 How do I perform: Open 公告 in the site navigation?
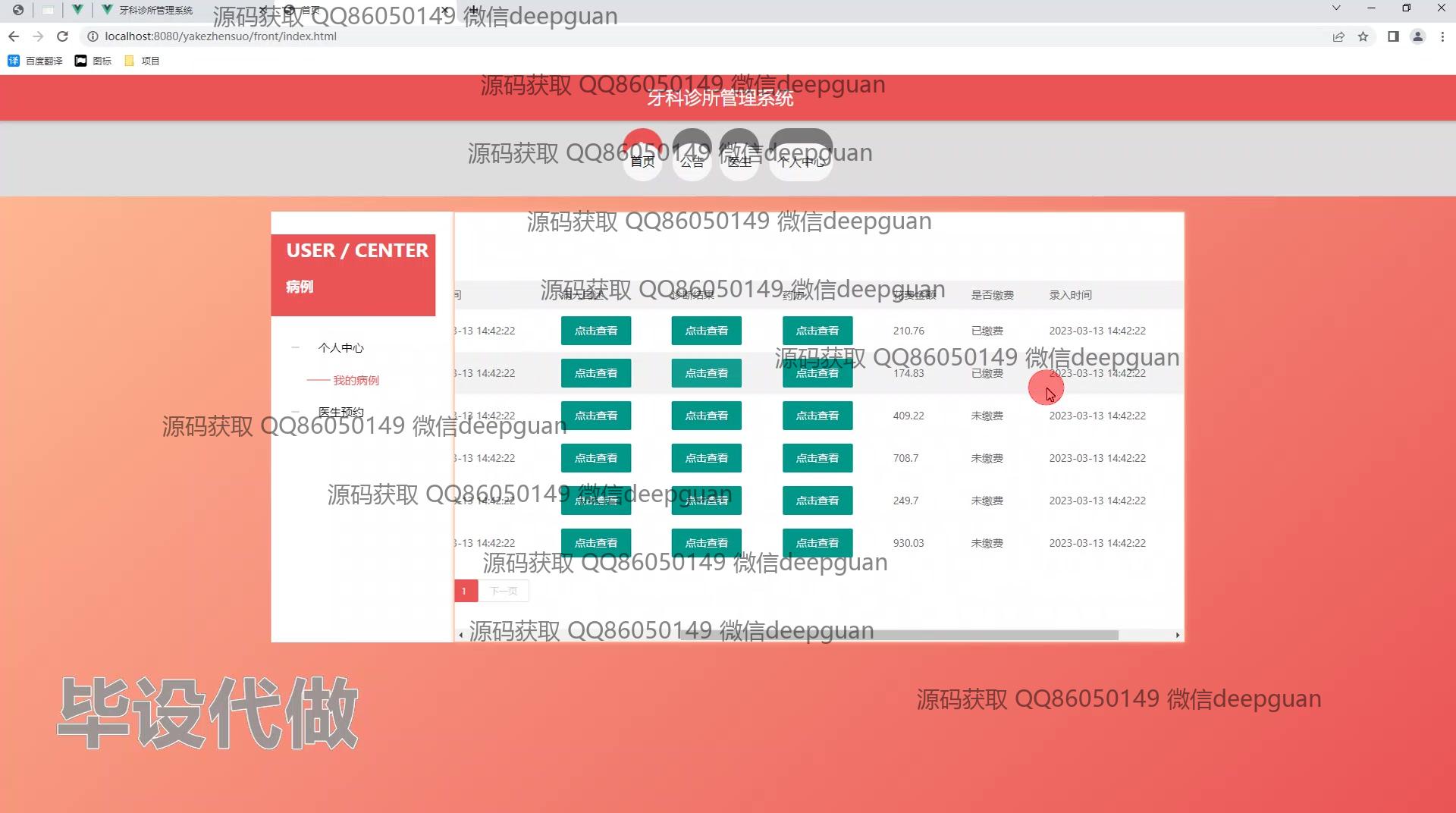click(x=692, y=155)
